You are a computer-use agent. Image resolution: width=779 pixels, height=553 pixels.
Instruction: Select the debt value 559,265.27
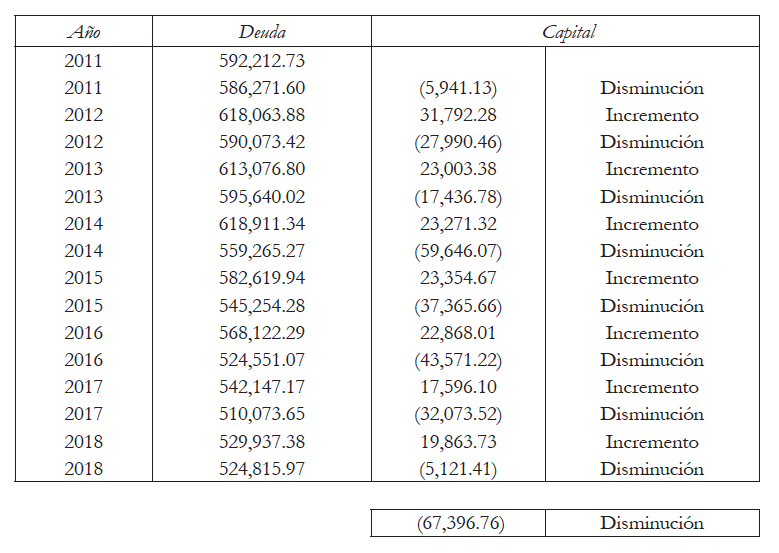point(262,251)
